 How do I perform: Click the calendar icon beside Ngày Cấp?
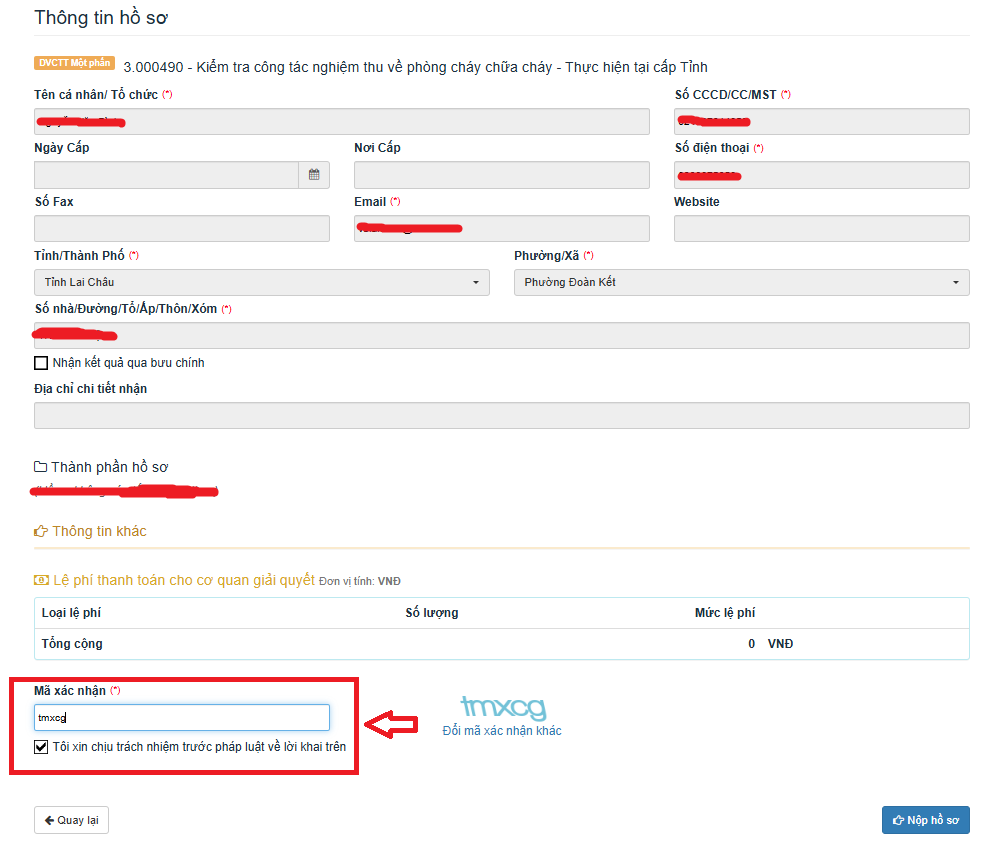(x=314, y=175)
